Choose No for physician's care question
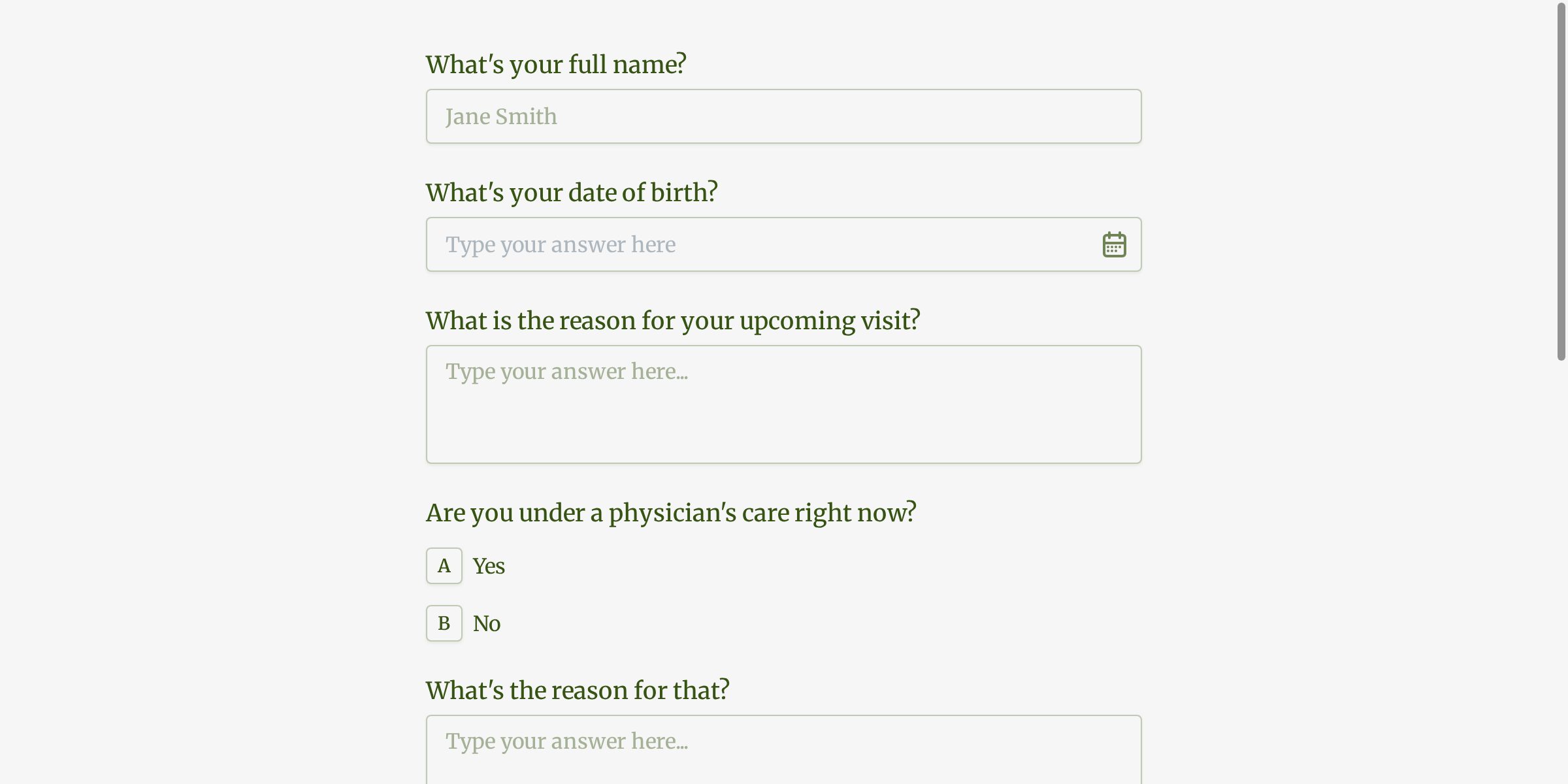This screenshot has width=1568, height=784. pyautogui.click(x=486, y=623)
